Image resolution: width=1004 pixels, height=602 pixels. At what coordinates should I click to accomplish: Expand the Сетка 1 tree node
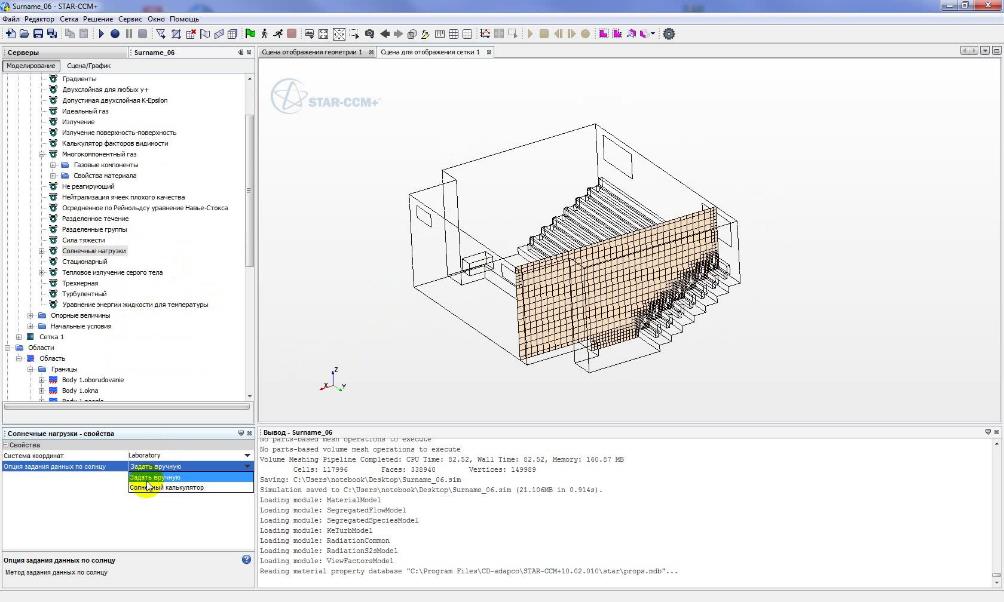19,337
